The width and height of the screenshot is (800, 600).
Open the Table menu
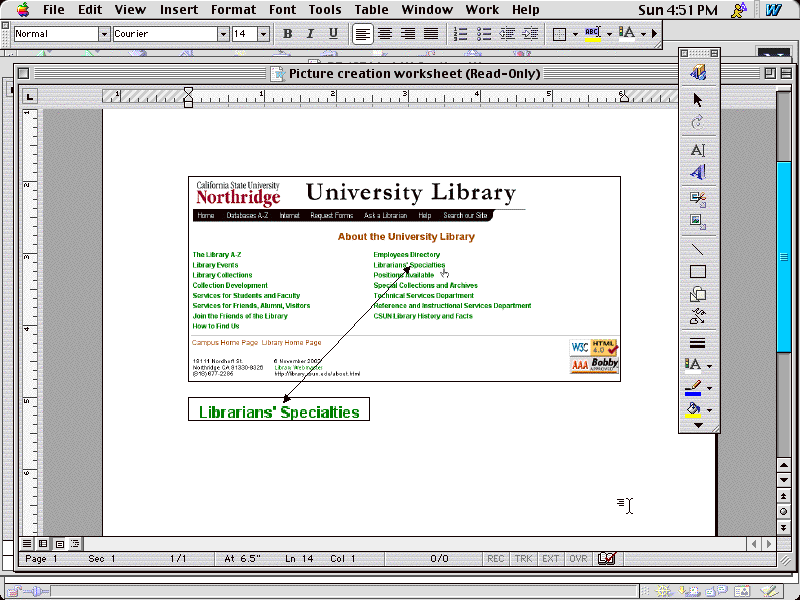pyautogui.click(x=371, y=10)
